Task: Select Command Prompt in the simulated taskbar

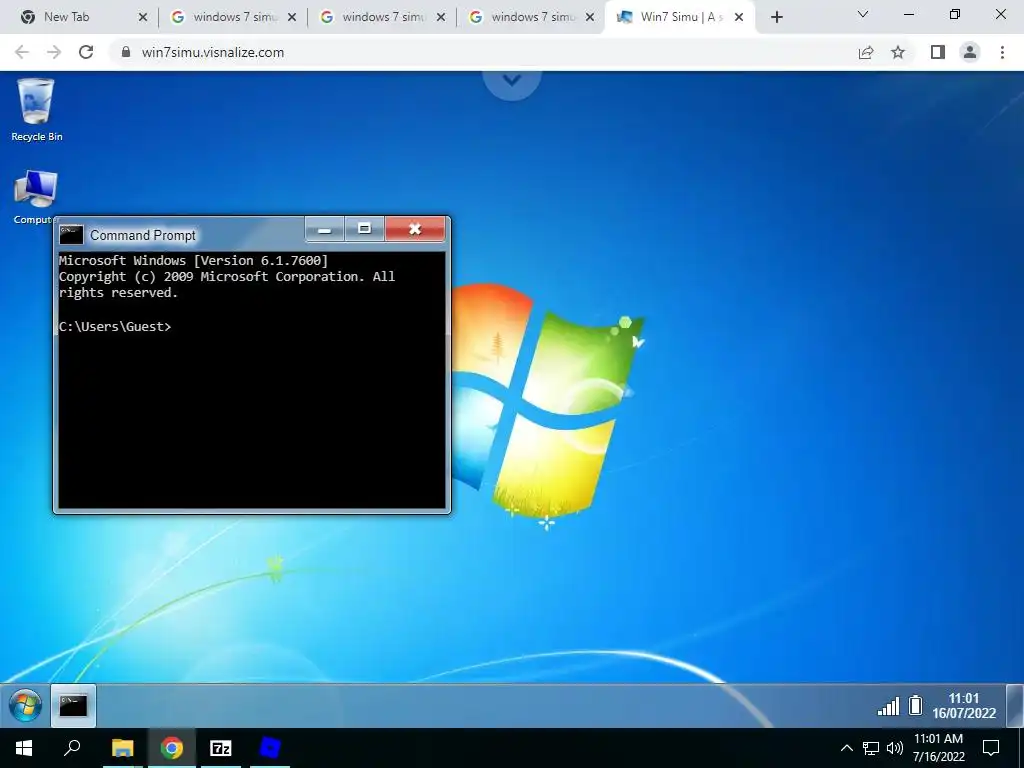Action: click(73, 705)
